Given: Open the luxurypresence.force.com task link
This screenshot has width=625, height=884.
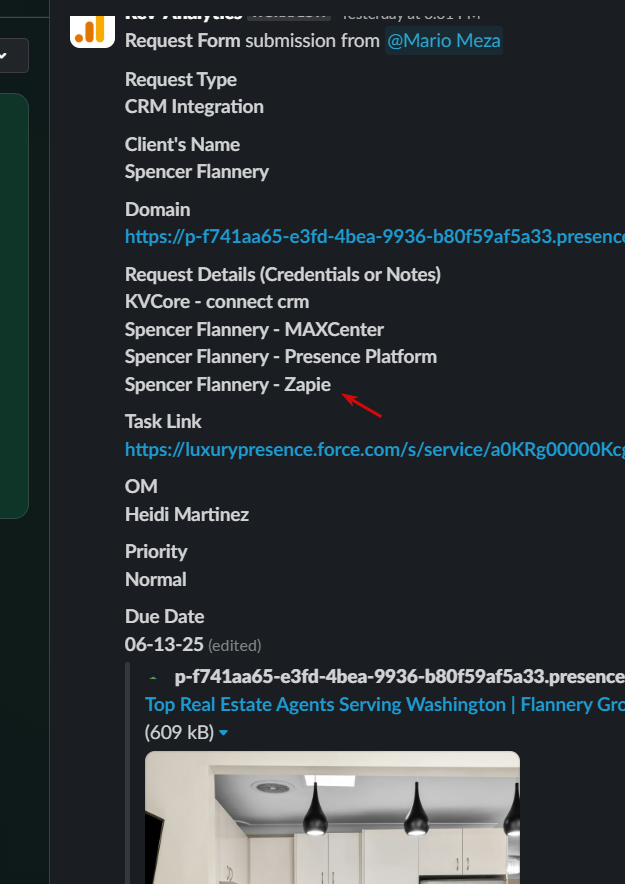Looking at the screenshot, I should pyautogui.click(x=375, y=449).
